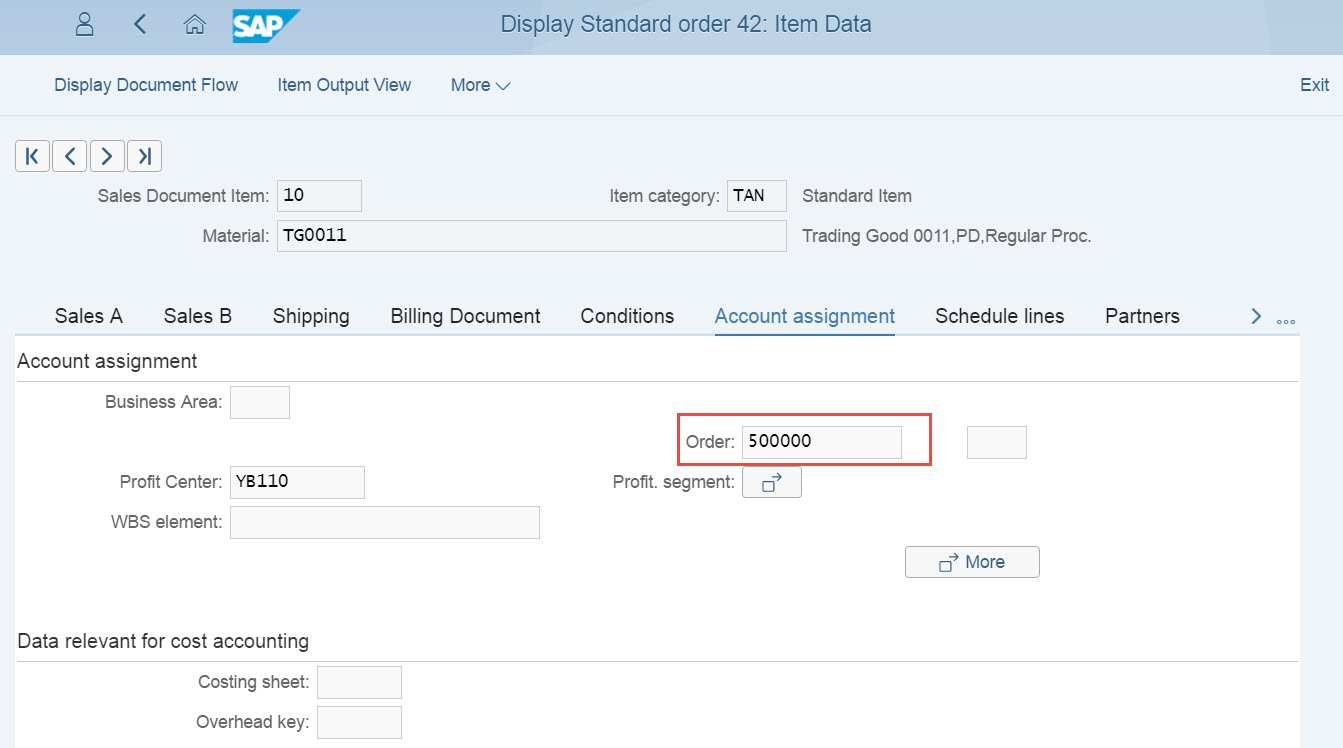
Task: Go to previous item arrow button
Action: 69,156
